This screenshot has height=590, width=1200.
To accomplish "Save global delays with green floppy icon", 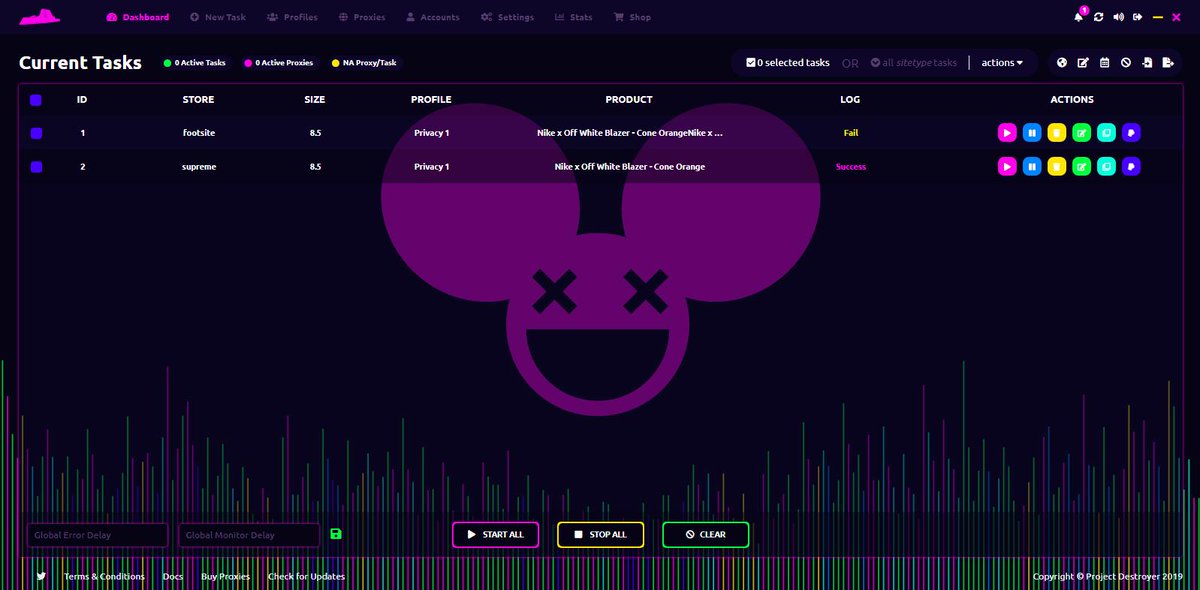I will tap(336, 534).
